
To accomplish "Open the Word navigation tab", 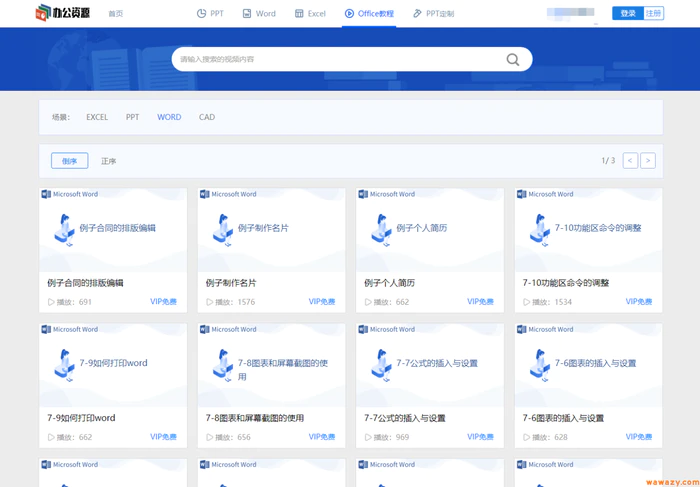I will tap(259, 14).
